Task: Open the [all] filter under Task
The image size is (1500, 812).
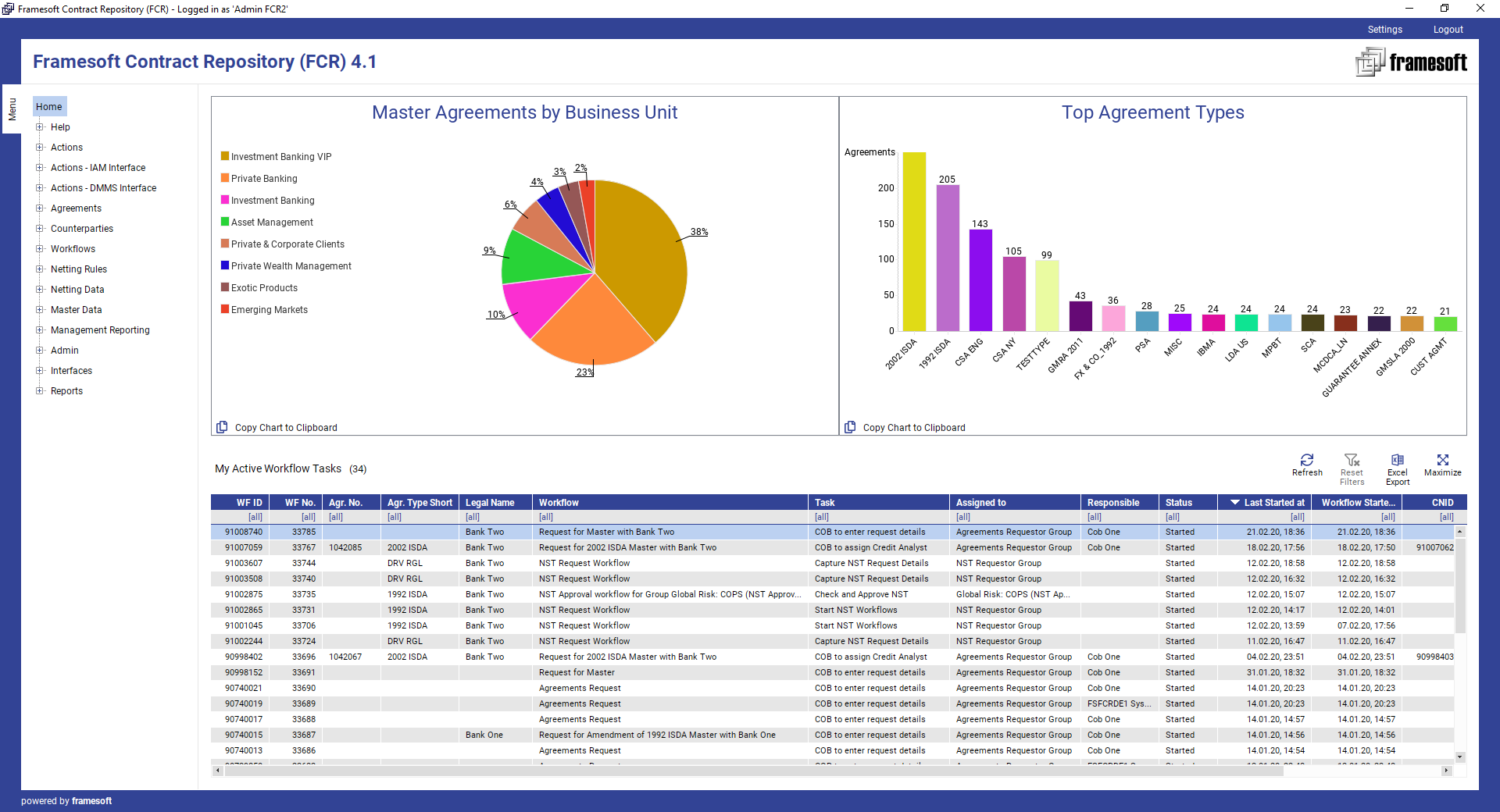Action: point(822,517)
